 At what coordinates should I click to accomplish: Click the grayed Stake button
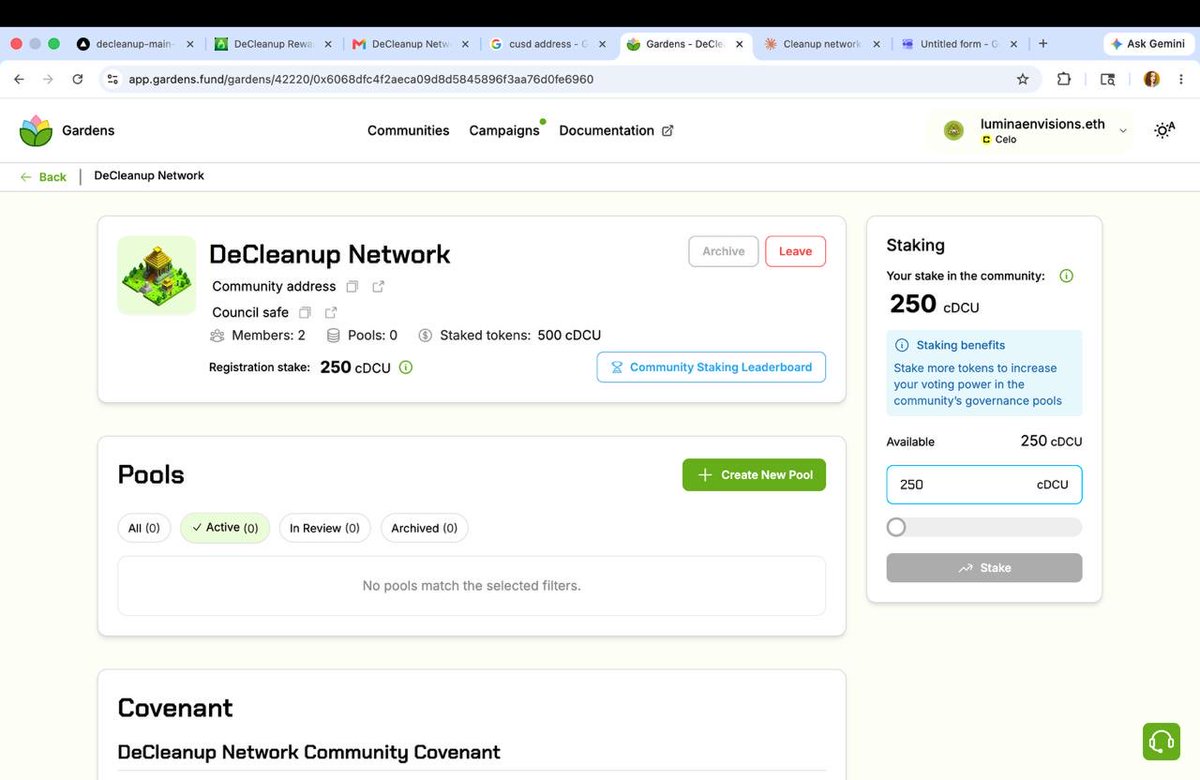coord(984,568)
